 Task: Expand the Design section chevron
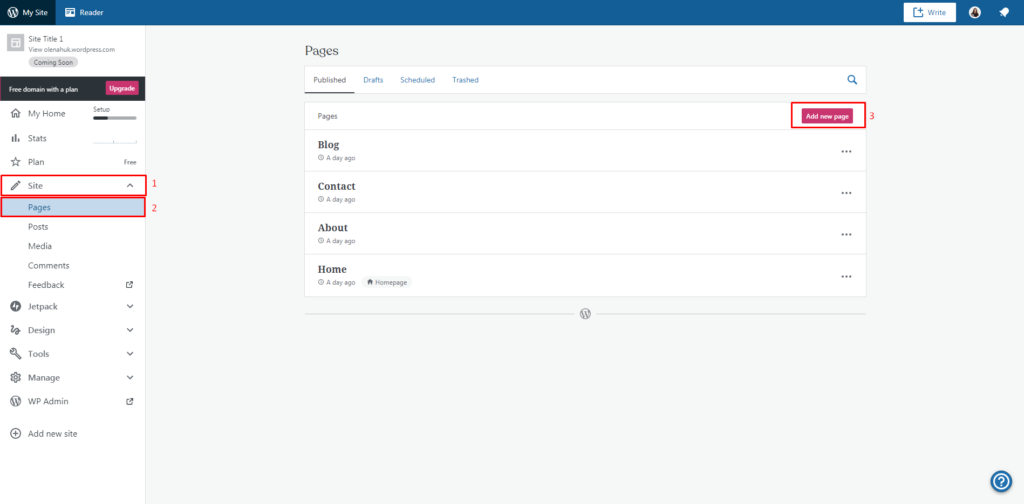click(x=130, y=330)
